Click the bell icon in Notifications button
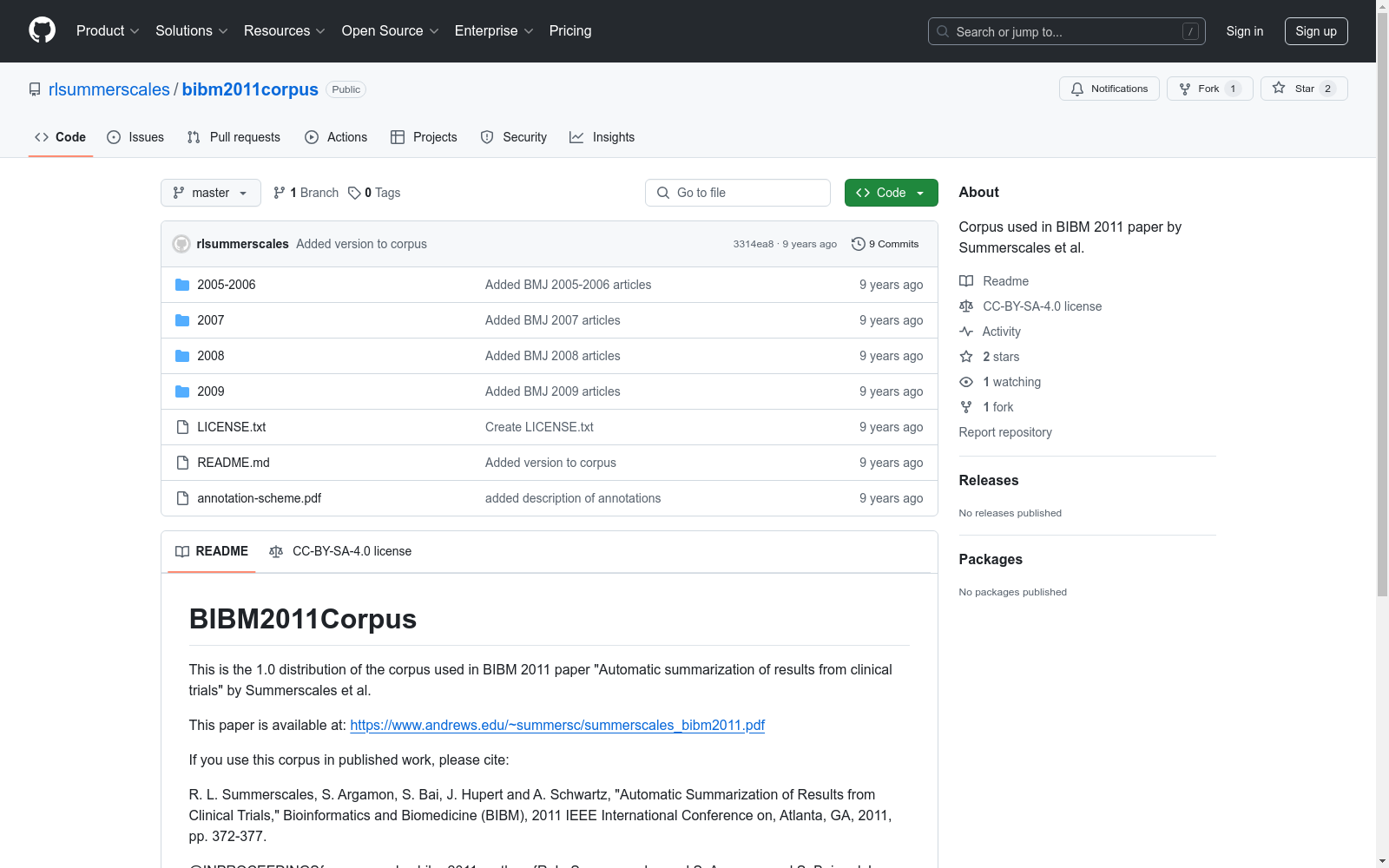The width and height of the screenshot is (1389, 868). (1077, 89)
